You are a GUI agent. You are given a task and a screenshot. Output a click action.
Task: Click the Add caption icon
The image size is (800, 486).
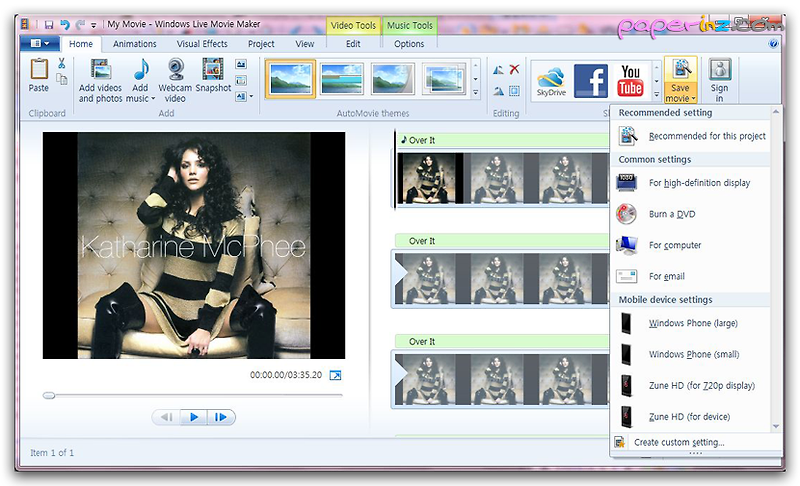241,80
